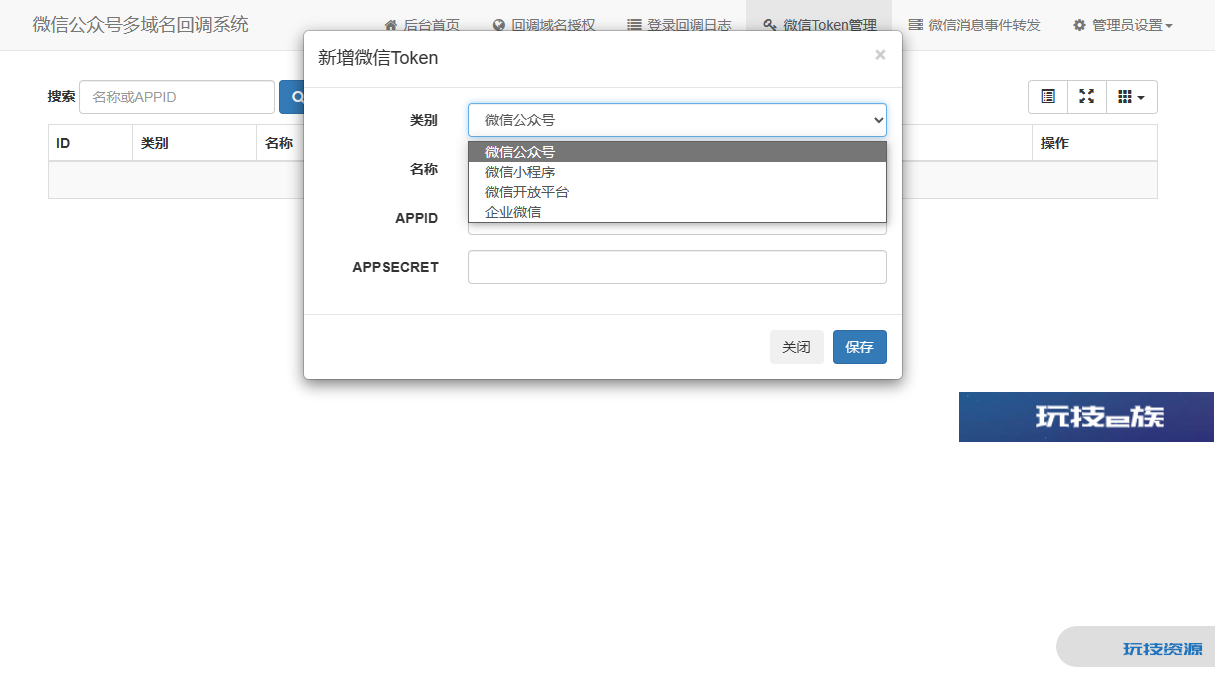Focus the 名称或APPID search field
Image resolution: width=1215 pixels, height=682 pixels.
tap(177, 97)
